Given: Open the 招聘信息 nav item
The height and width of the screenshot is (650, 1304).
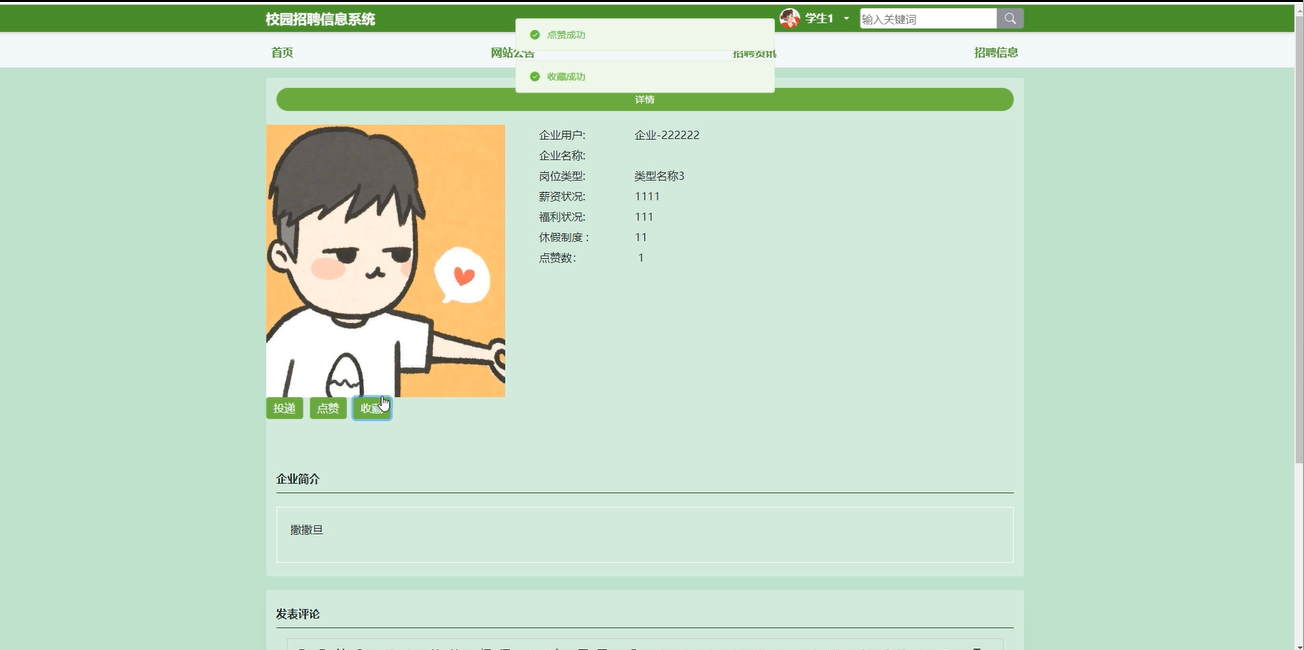Looking at the screenshot, I should click(996, 53).
